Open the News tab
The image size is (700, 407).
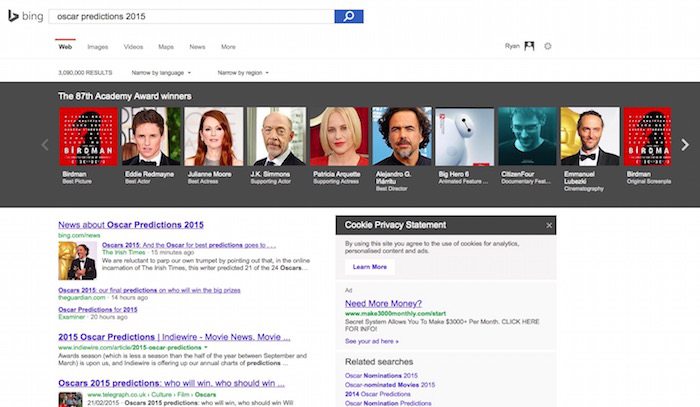coord(197,46)
